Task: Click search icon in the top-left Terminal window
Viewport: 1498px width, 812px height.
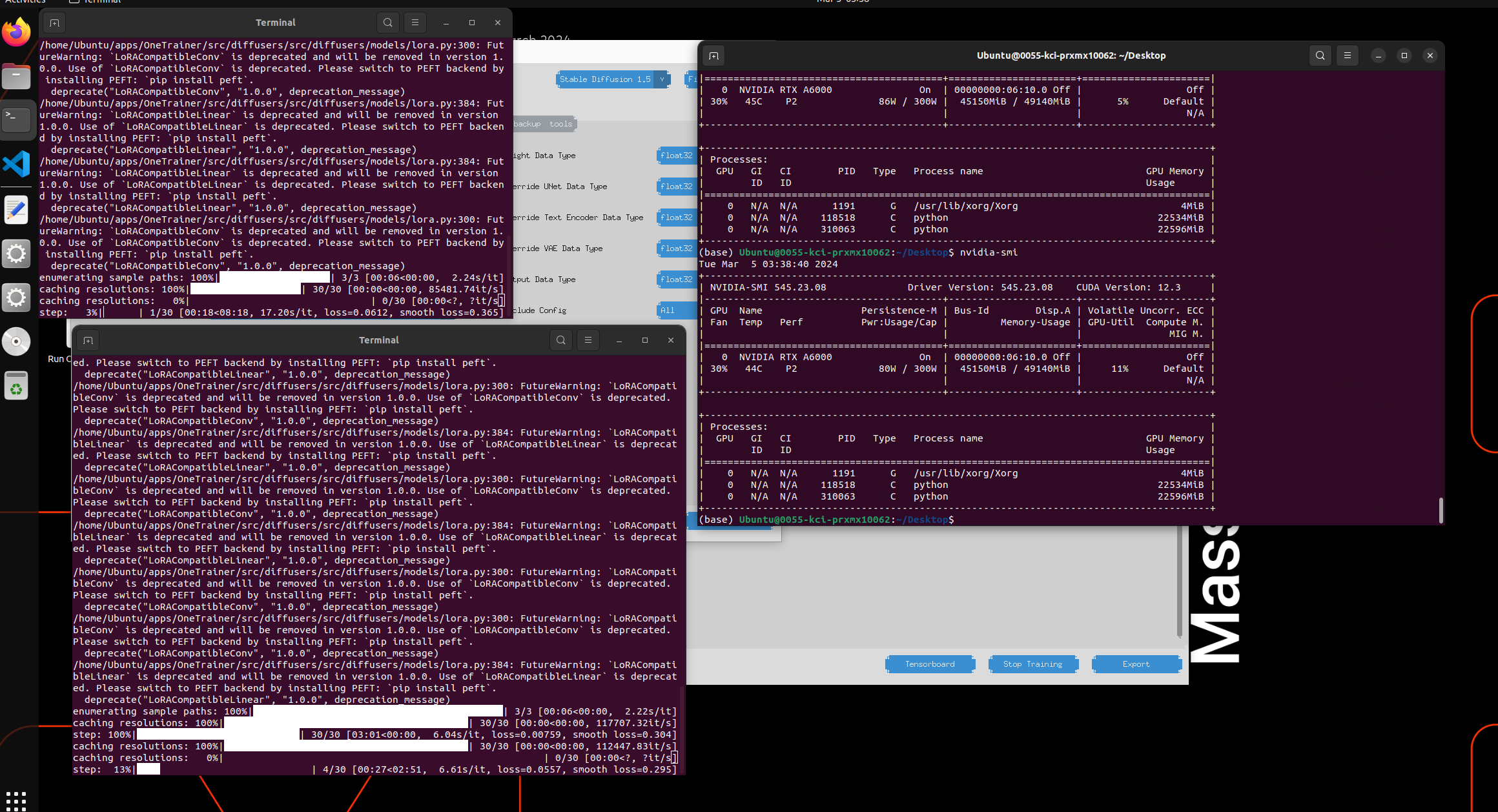Action: (387, 23)
